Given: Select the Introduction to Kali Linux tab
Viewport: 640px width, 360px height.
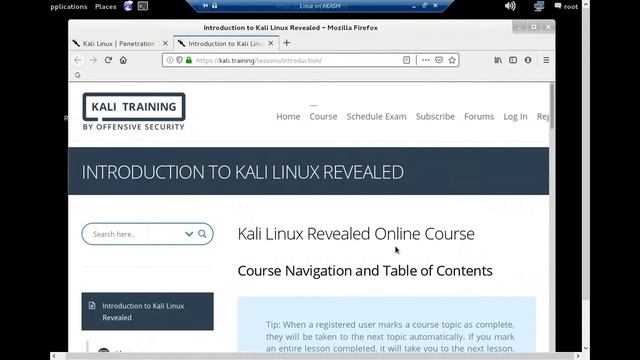Looking at the screenshot, I should [x=226, y=43].
